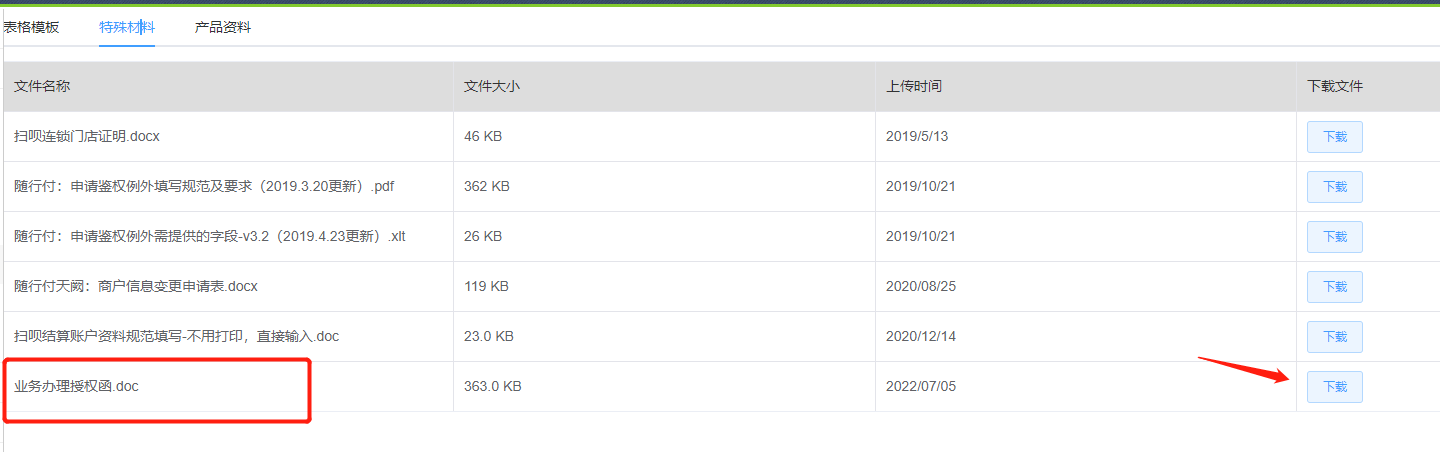Download 随行付天阙 商户信息变更申请表

coord(1334,287)
